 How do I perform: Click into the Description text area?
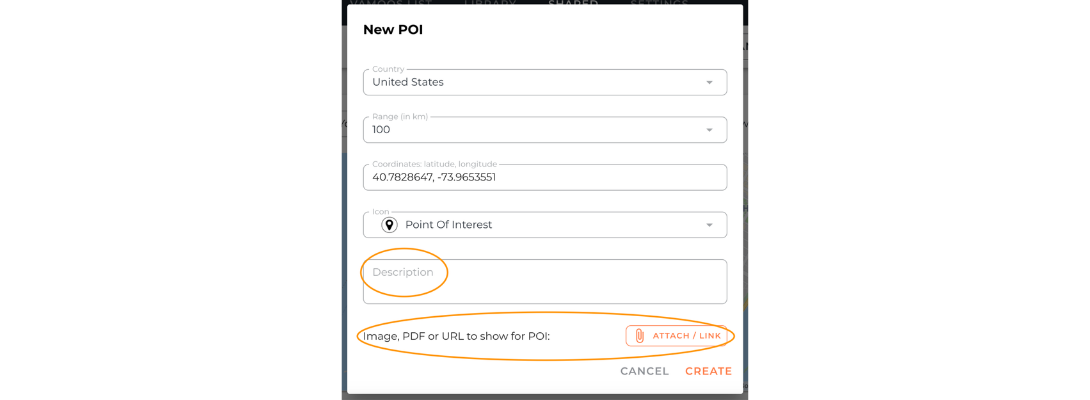[x=545, y=281]
